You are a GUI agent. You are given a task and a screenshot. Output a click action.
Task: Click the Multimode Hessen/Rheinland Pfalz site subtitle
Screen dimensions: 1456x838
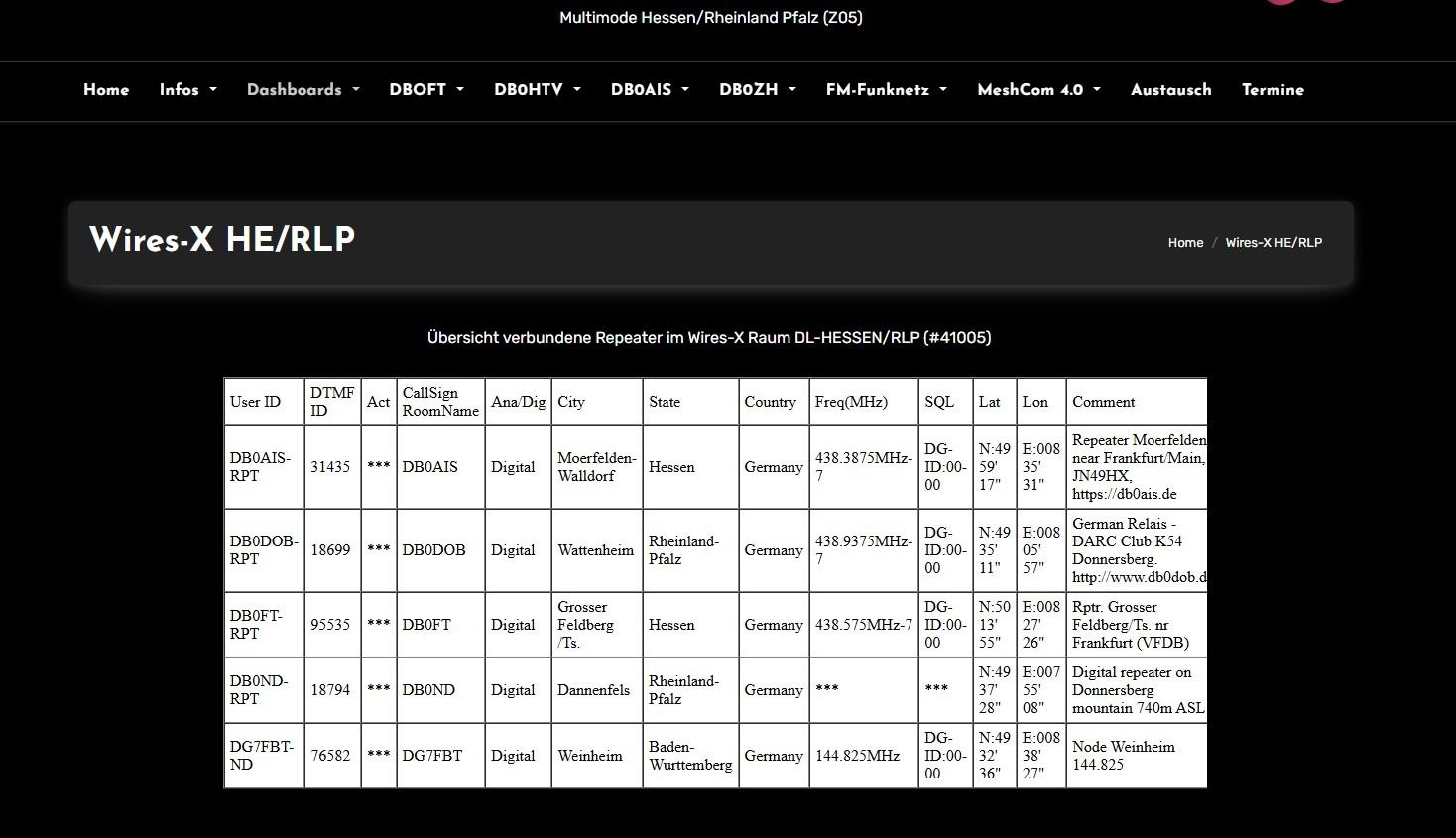pyautogui.click(x=710, y=18)
